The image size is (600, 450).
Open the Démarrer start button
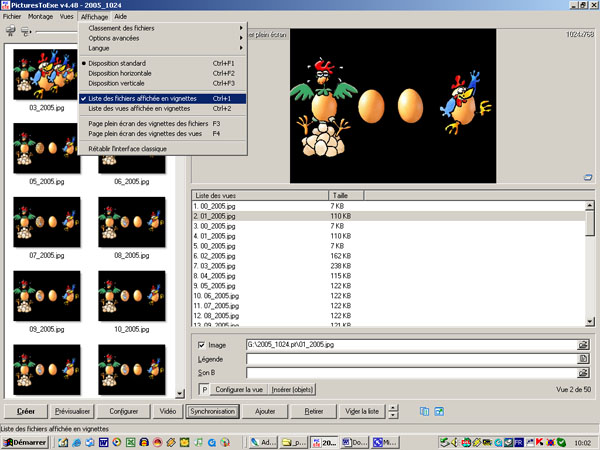(24, 442)
